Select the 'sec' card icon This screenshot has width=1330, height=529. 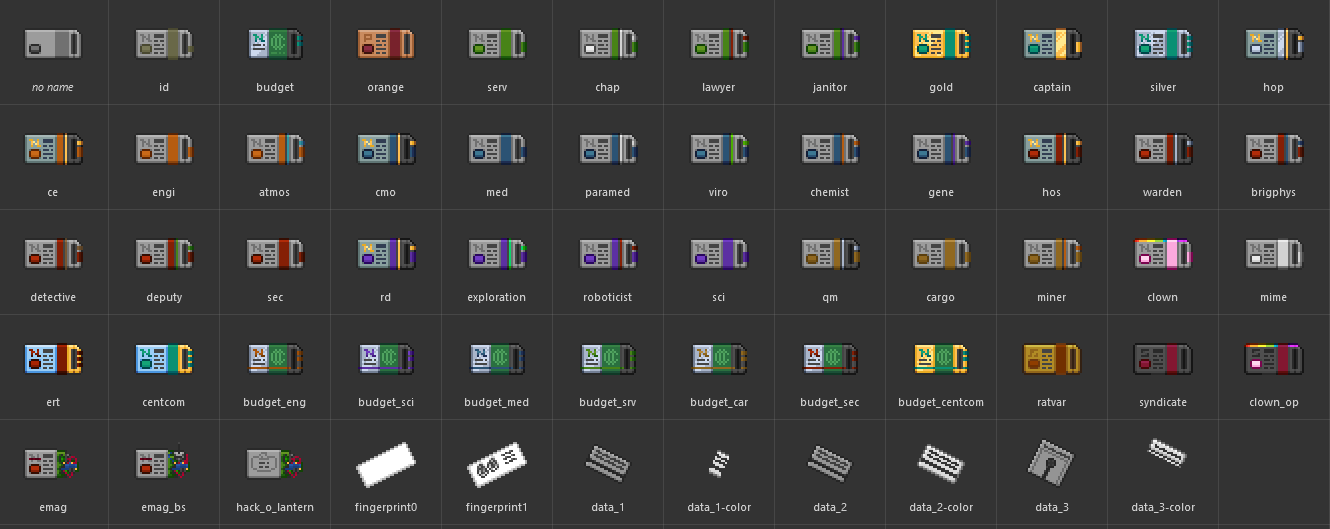coord(275,254)
